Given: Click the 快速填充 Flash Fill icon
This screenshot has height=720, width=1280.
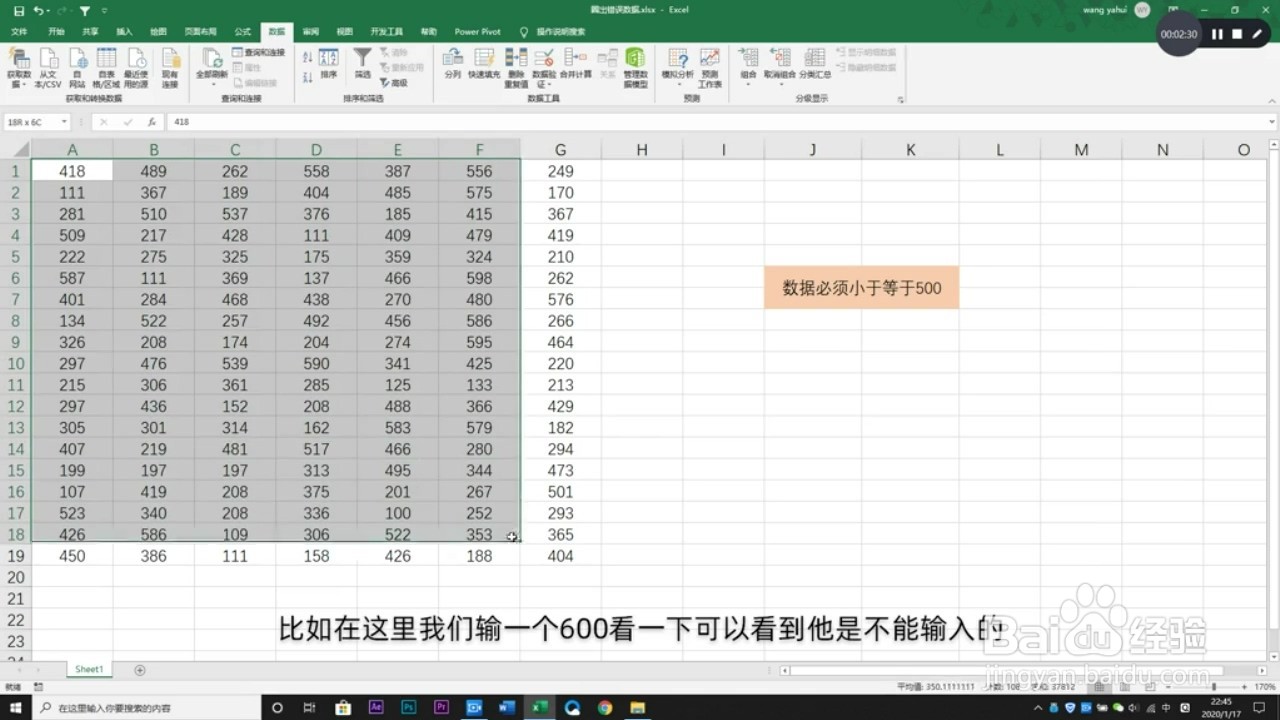Looking at the screenshot, I should coord(484,62).
